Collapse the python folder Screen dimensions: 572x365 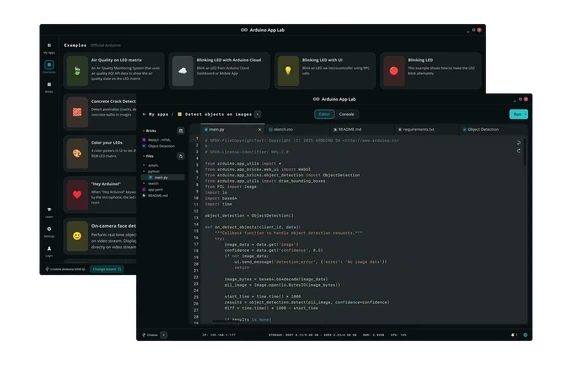[x=152, y=171]
